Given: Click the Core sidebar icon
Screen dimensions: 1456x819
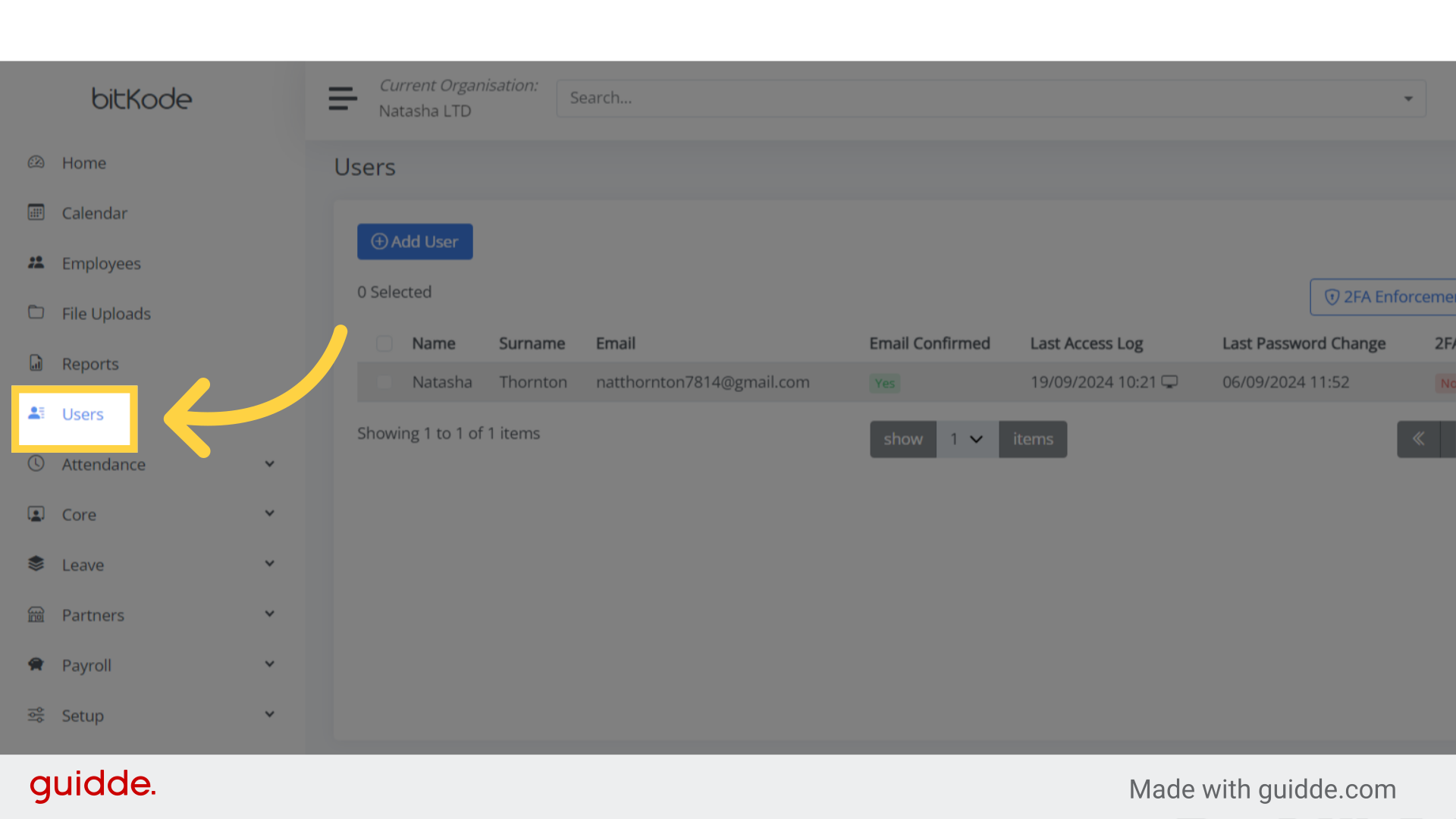Looking at the screenshot, I should [36, 514].
